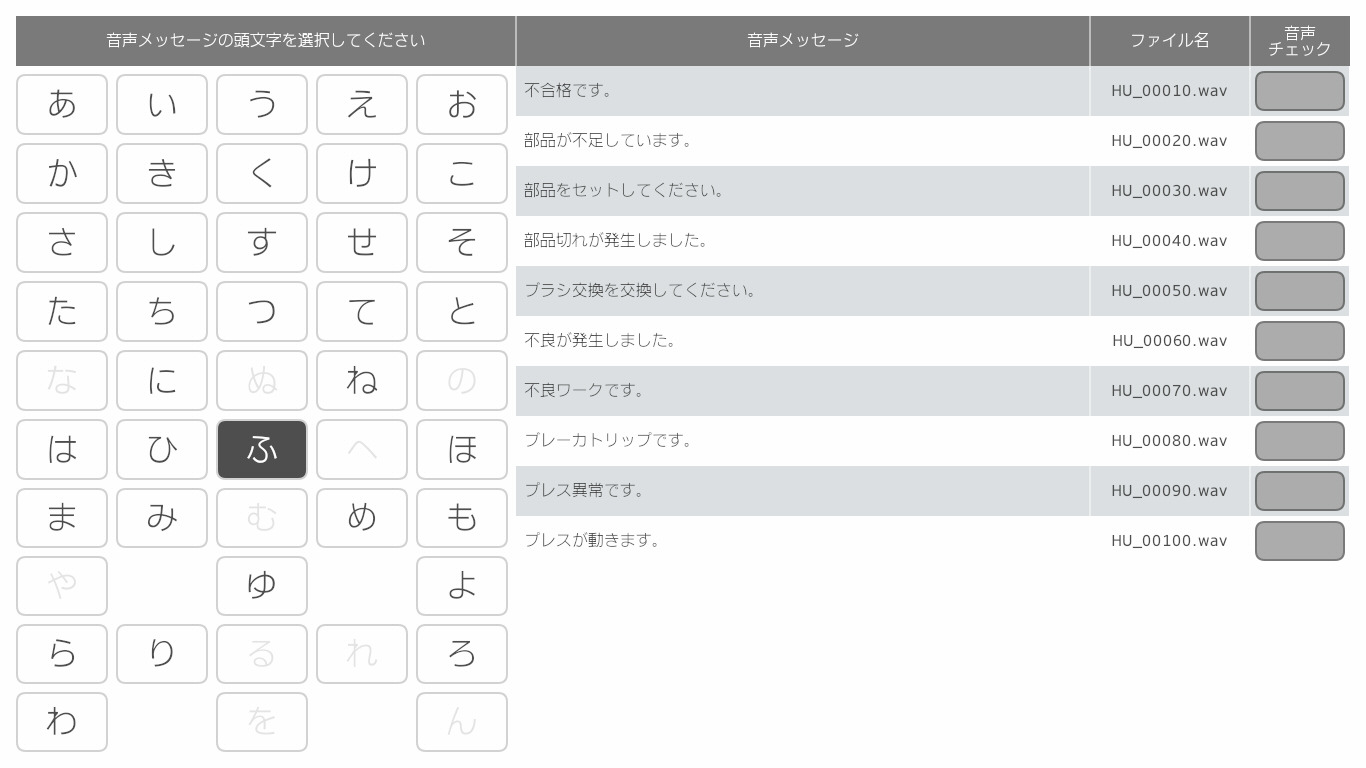Click the た kana key
Viewport: 1366px width, 768px height.
(62, 311)
